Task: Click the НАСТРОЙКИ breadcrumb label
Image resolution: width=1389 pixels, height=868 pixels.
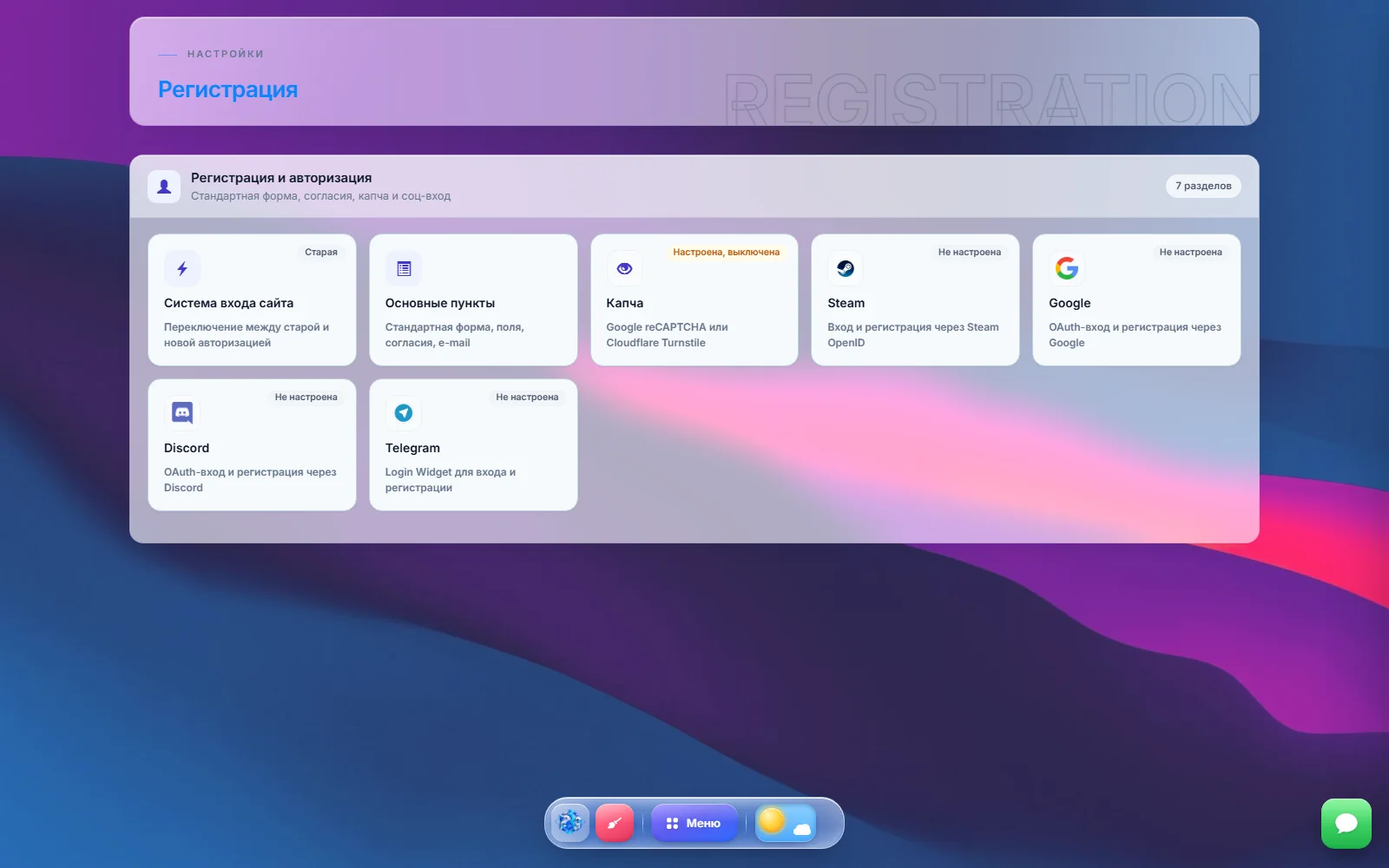Action: coord(226,54)
